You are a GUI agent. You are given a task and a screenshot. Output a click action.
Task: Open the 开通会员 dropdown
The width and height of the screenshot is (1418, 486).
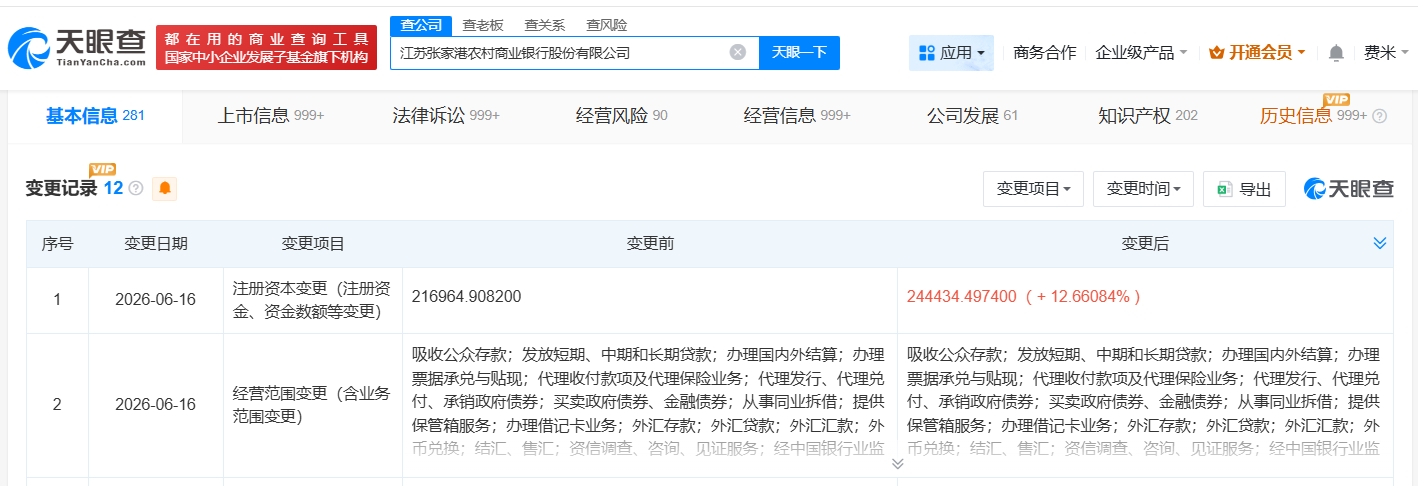[1257, 52]
